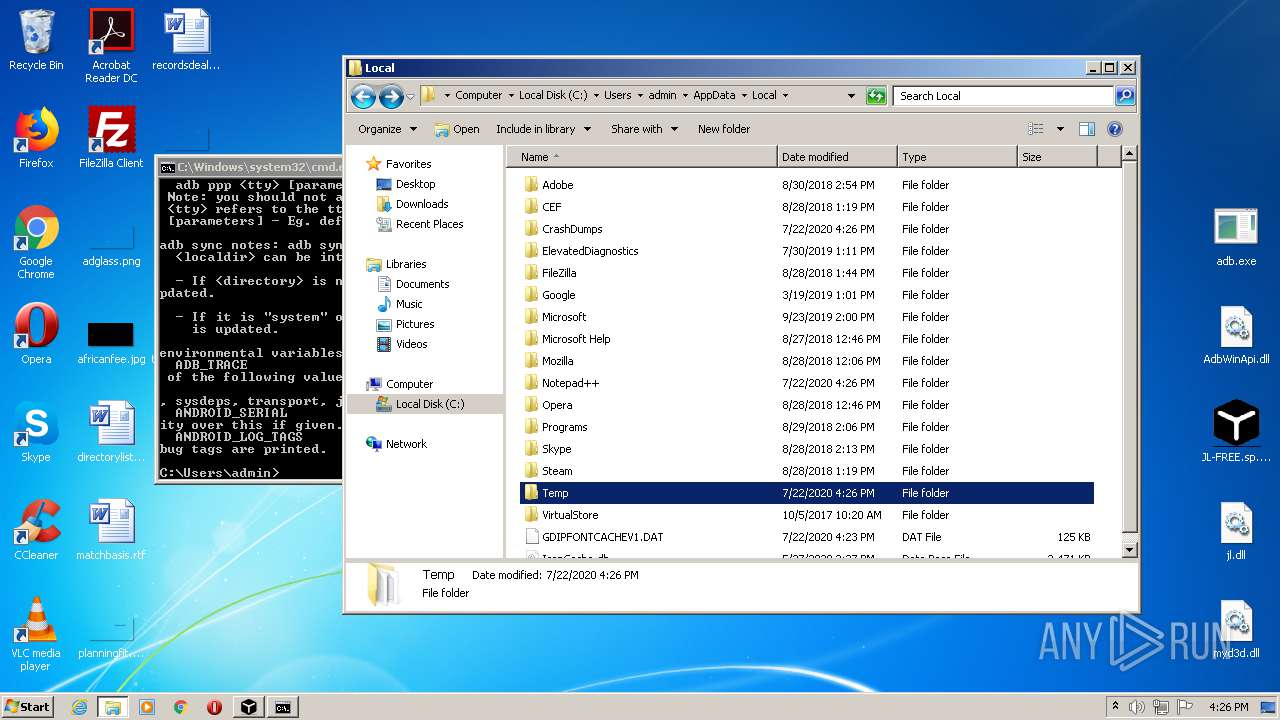Select AdbWinApi.dll desktop file icon
The image size is (1280, 720).
coord(1236,334)
